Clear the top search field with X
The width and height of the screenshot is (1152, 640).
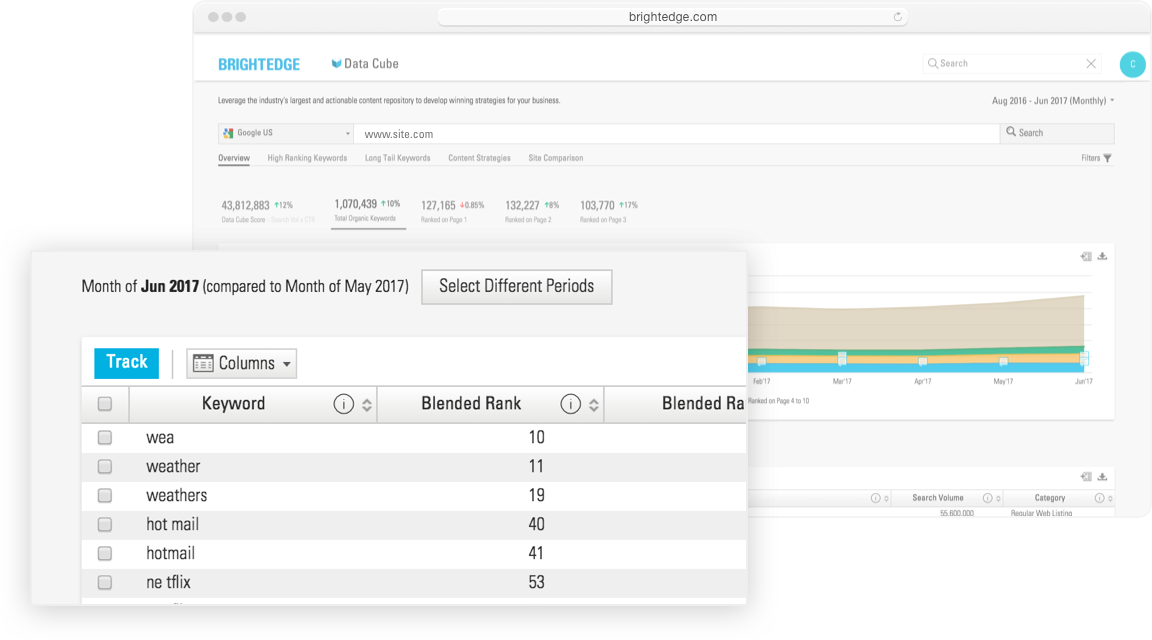pos(1090,64)
